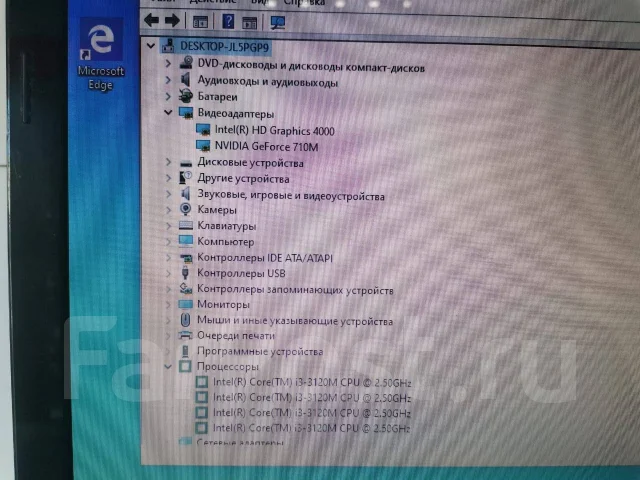Viewport: 640px width, 480px height.
Task: Select the Клавиатуры category
Action: [x=227, y=226]
